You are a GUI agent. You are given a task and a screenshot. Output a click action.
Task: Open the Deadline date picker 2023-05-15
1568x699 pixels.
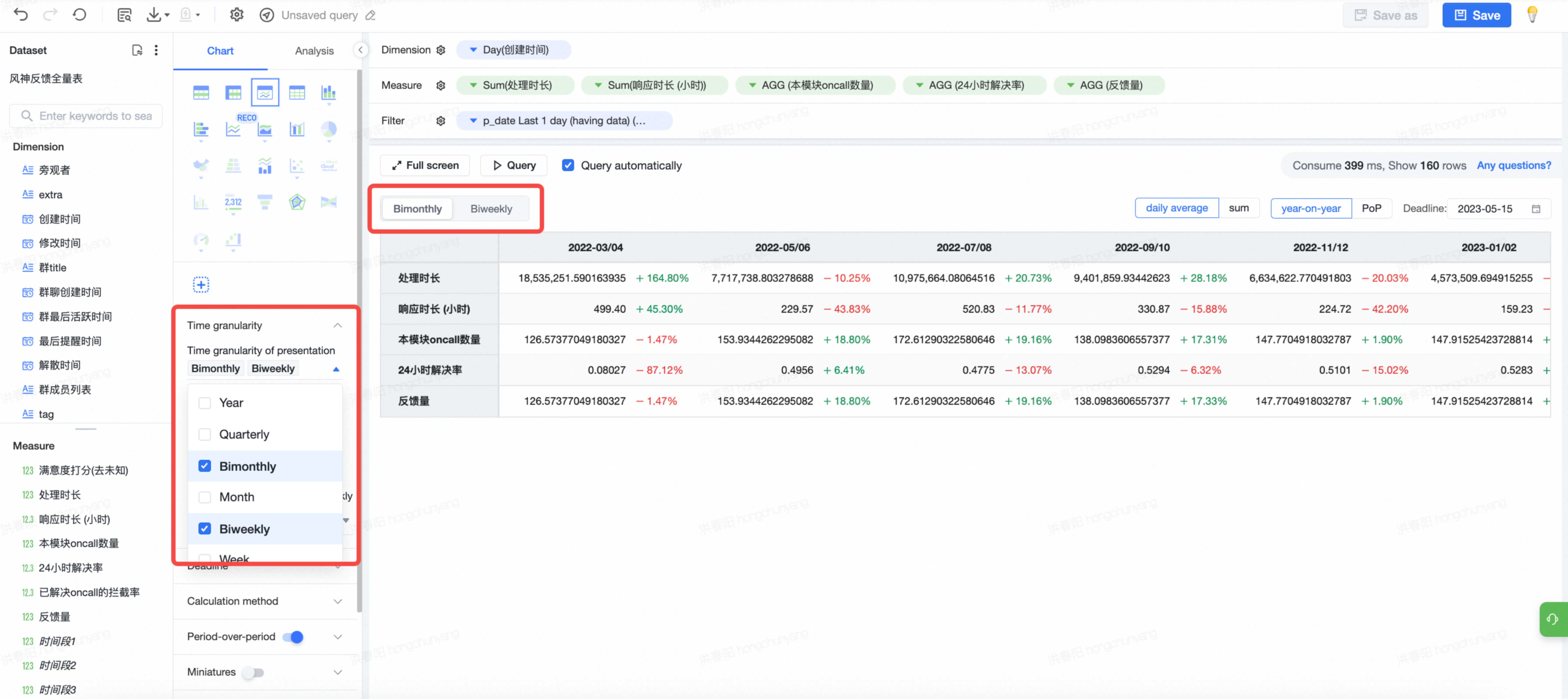[x=1499, y=209]
